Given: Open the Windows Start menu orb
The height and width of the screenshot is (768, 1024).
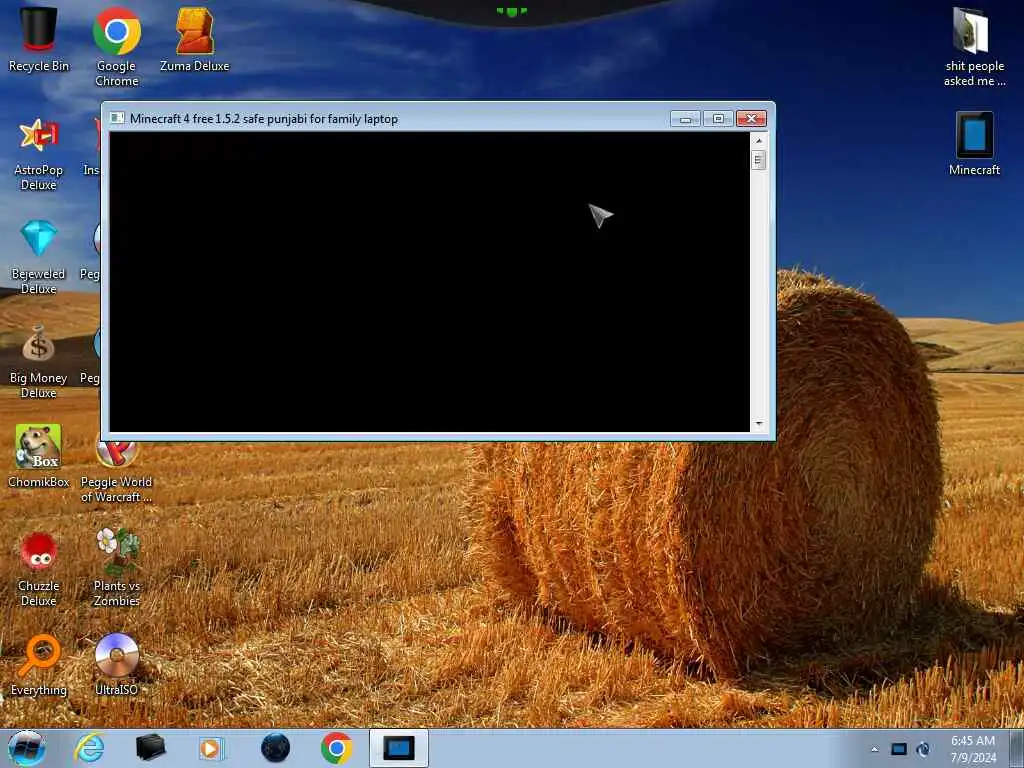Looking at the screenshot, I should [x=27, y=748].
